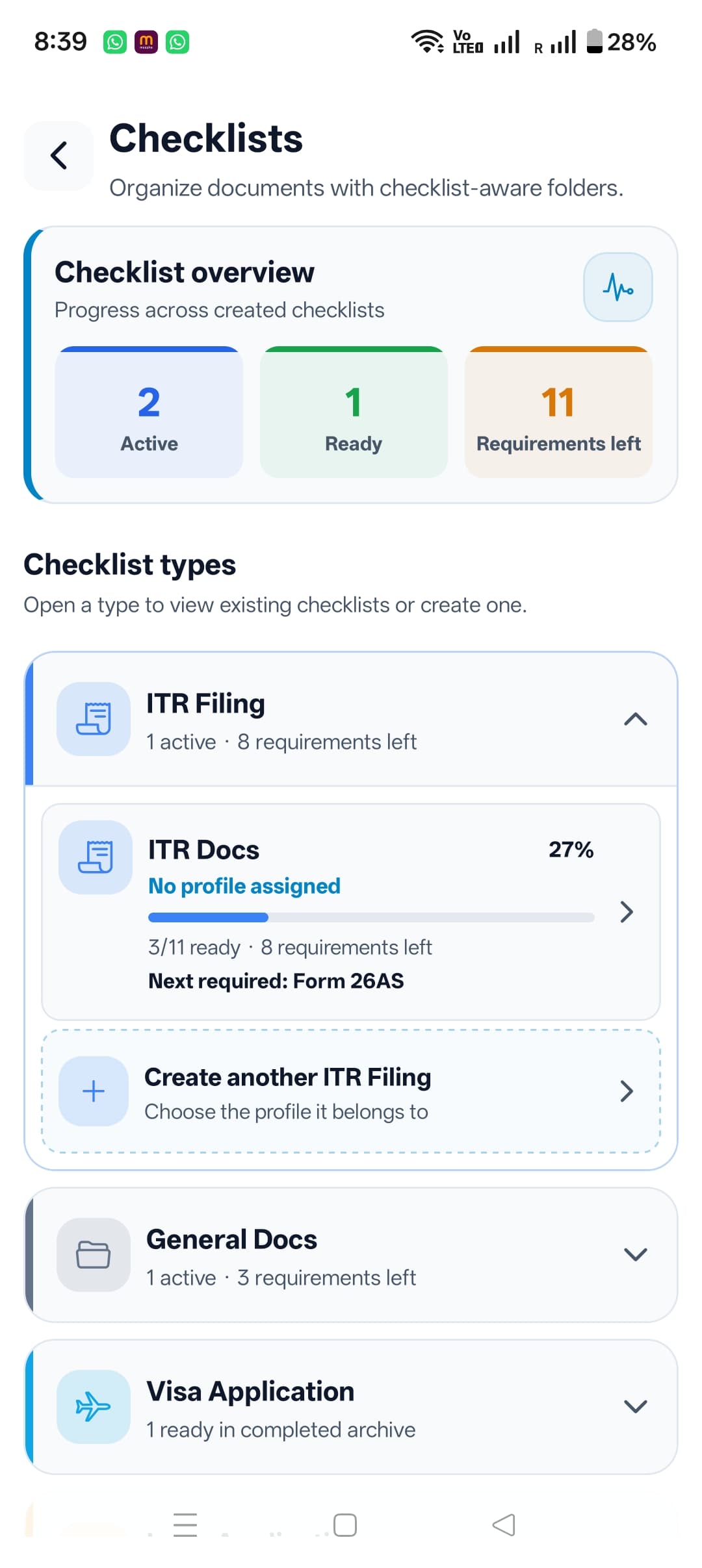
Task: Tap the General Docs folder icon
Action: pyautogui.click(x=94, y=1254)
